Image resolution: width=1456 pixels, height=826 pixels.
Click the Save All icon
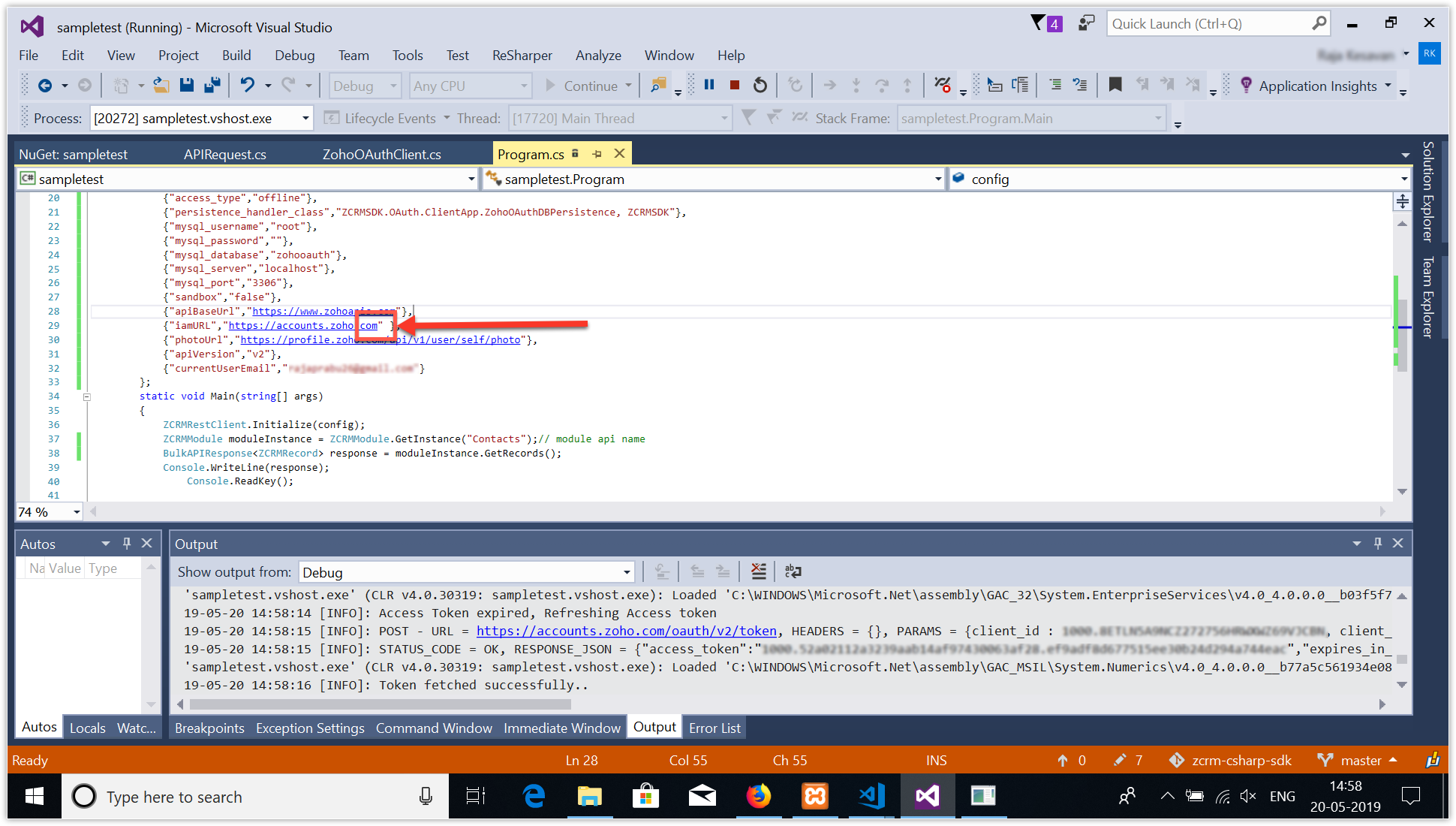tap(212, 86)
